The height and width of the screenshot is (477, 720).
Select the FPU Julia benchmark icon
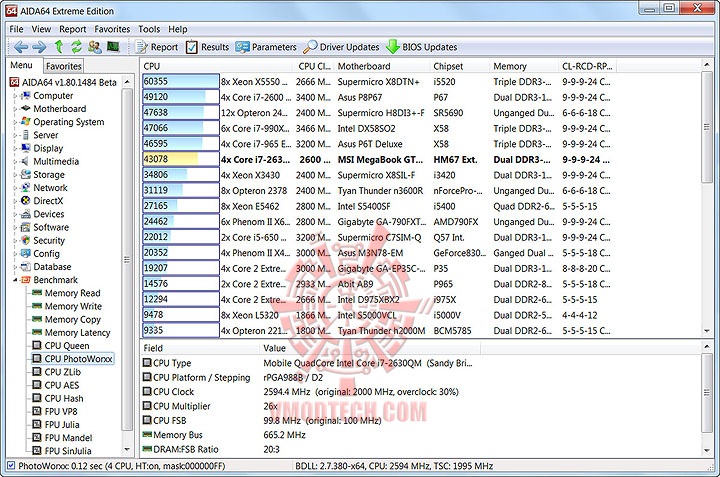tap(37, 425)
